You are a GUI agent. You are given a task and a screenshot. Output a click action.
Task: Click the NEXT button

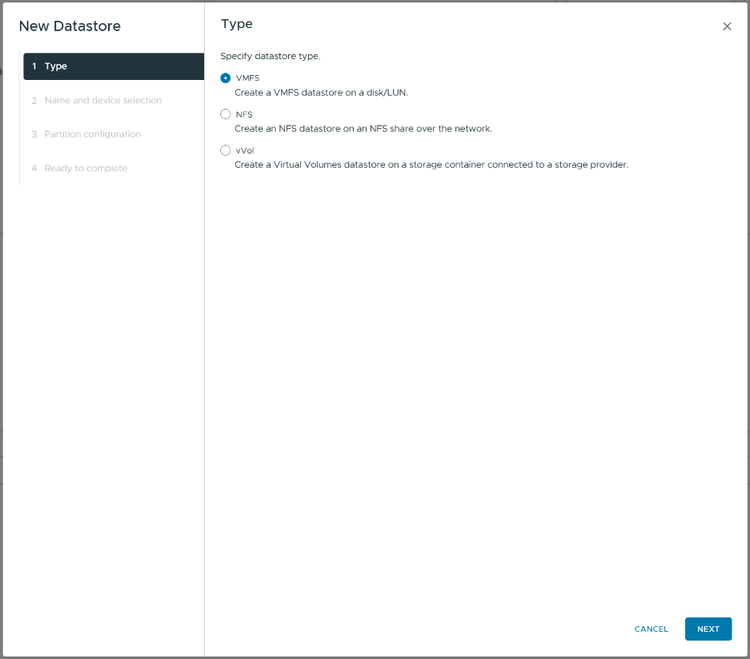point(708,629)
